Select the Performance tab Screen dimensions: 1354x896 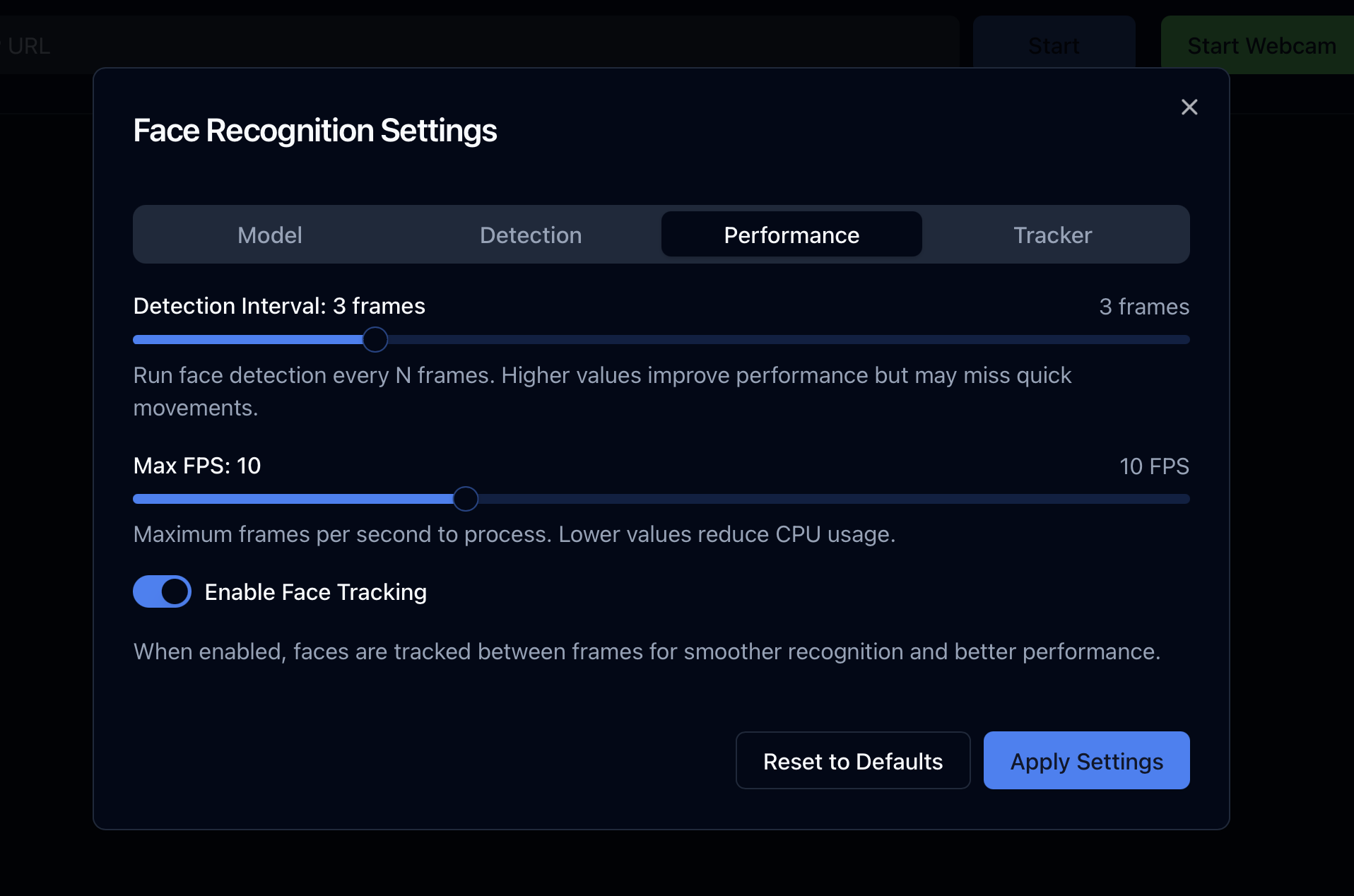pyautogui.click(x=791, y=235)
